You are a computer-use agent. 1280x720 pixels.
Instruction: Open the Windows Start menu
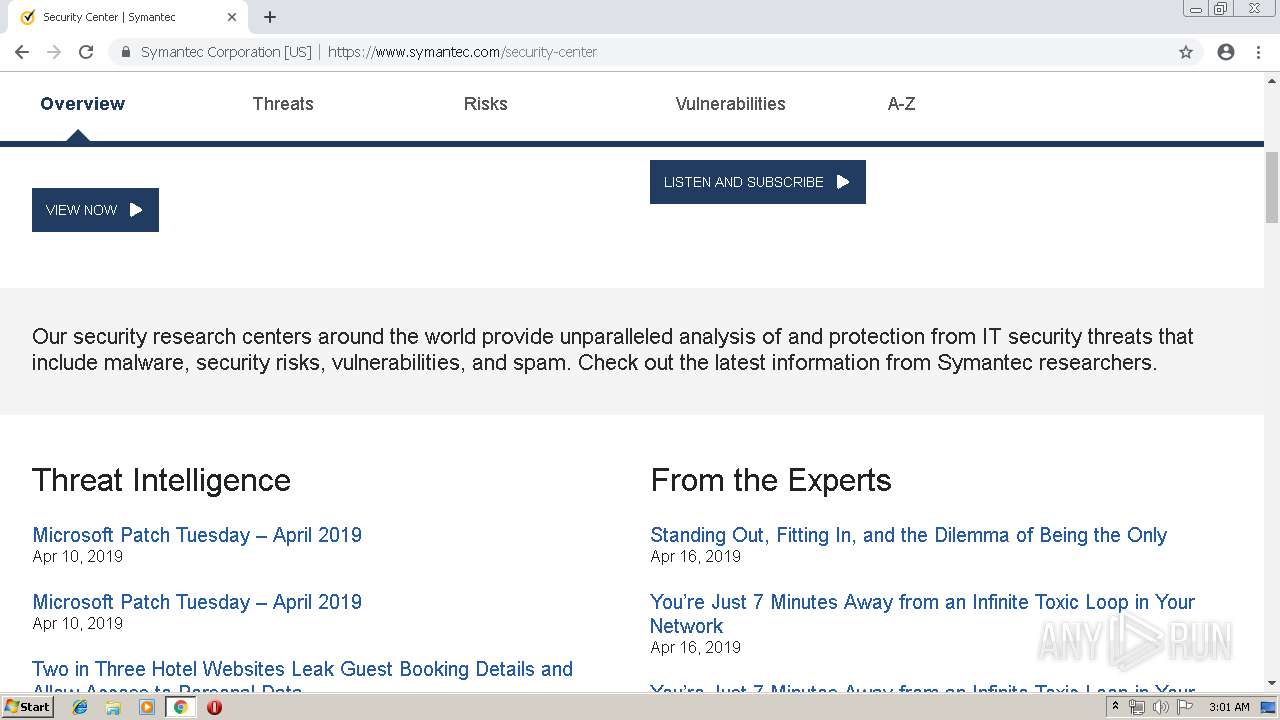click(27, 707)
